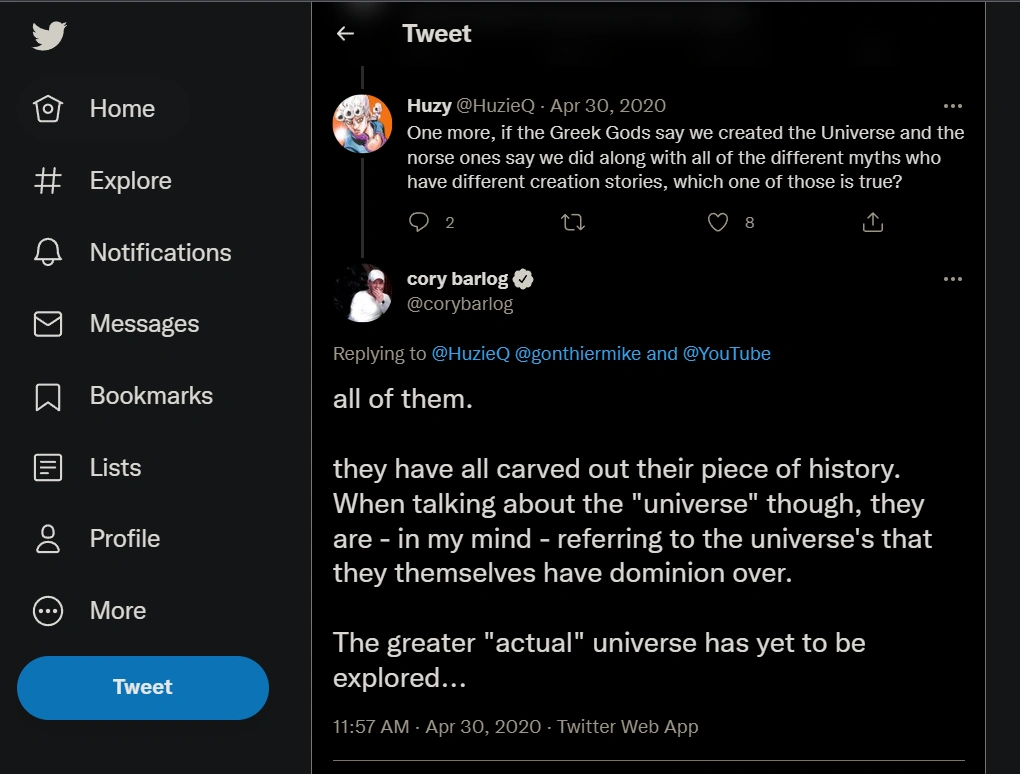This screenshot has width=1020, height=774.
Task: Click the Twitter bird logo
Action: pos(48,36)
